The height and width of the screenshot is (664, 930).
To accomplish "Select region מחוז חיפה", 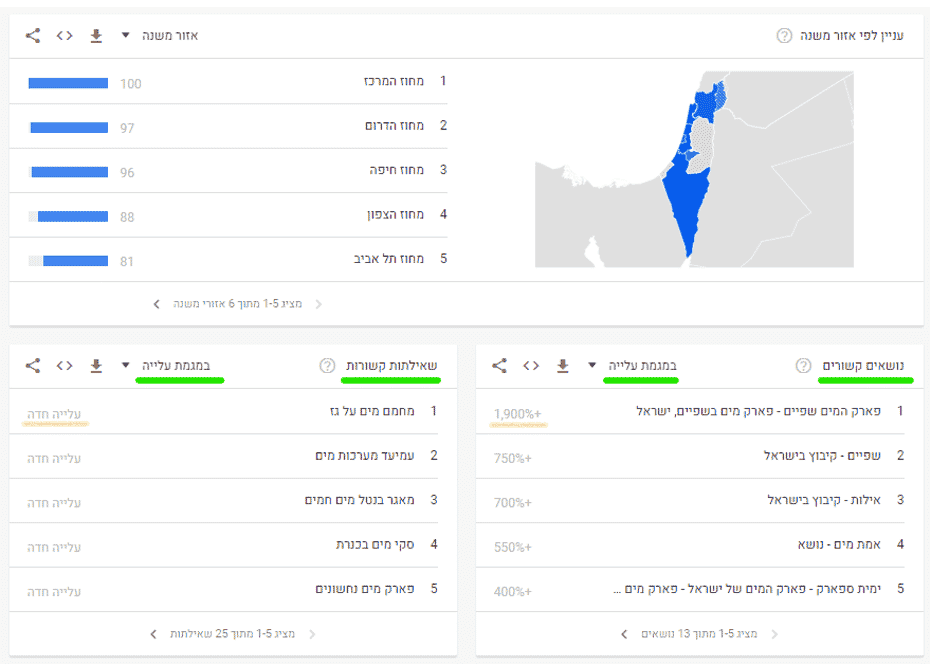I will point(396,170).
